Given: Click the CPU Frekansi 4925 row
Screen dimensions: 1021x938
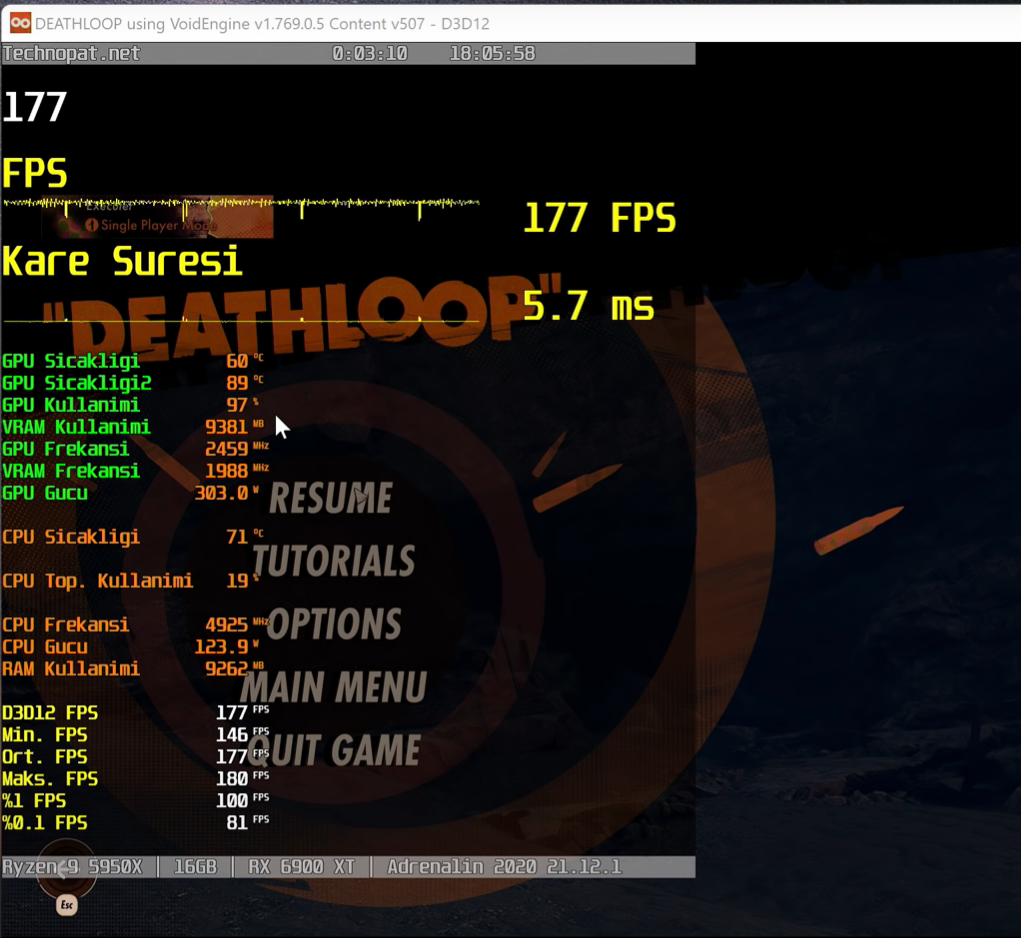Looking at the screenshot, I should pyautogui.click(x=135, y=625).
